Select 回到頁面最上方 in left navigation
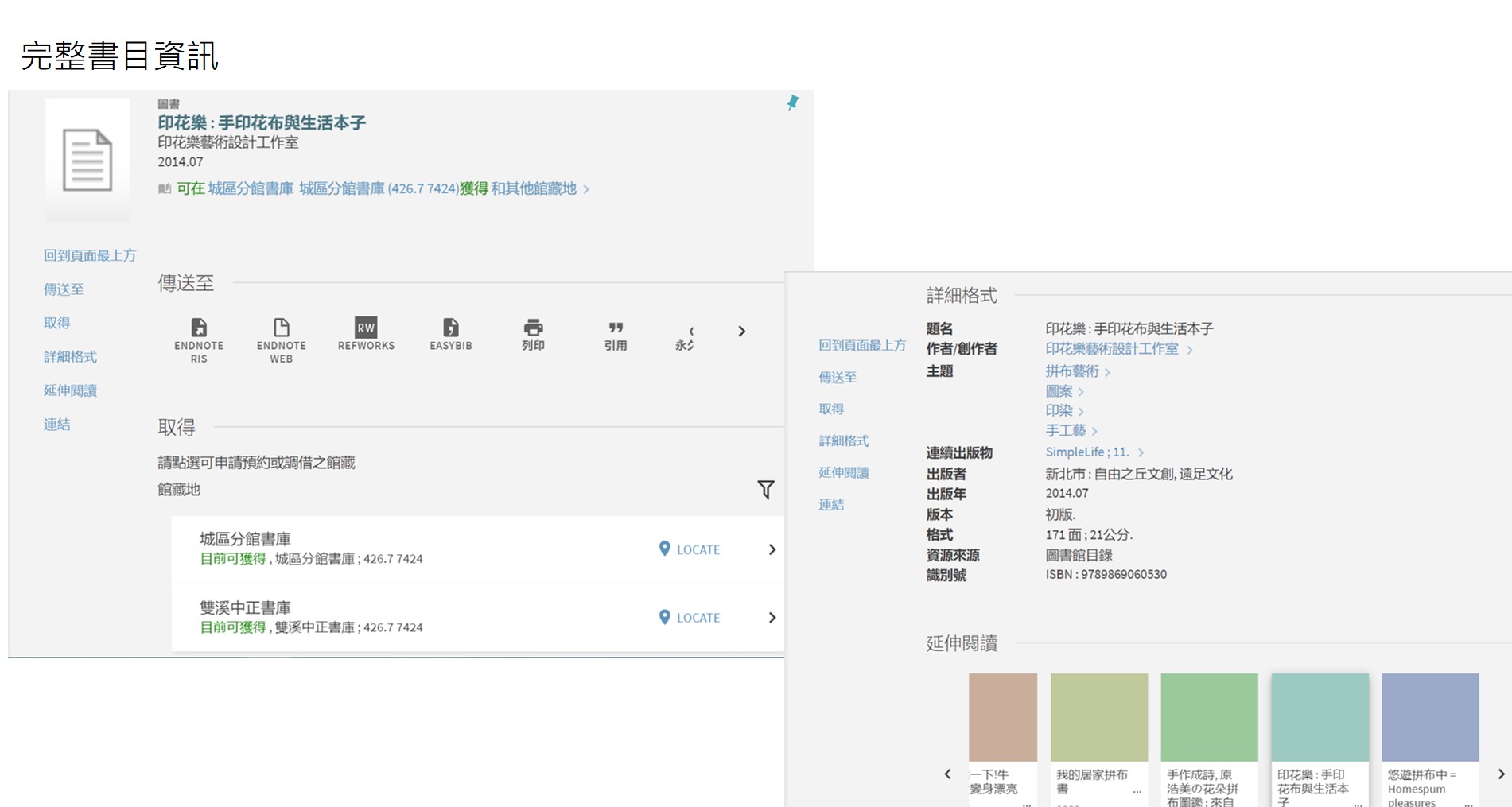Screen dimensions: 1512x807 click(89, 255)
